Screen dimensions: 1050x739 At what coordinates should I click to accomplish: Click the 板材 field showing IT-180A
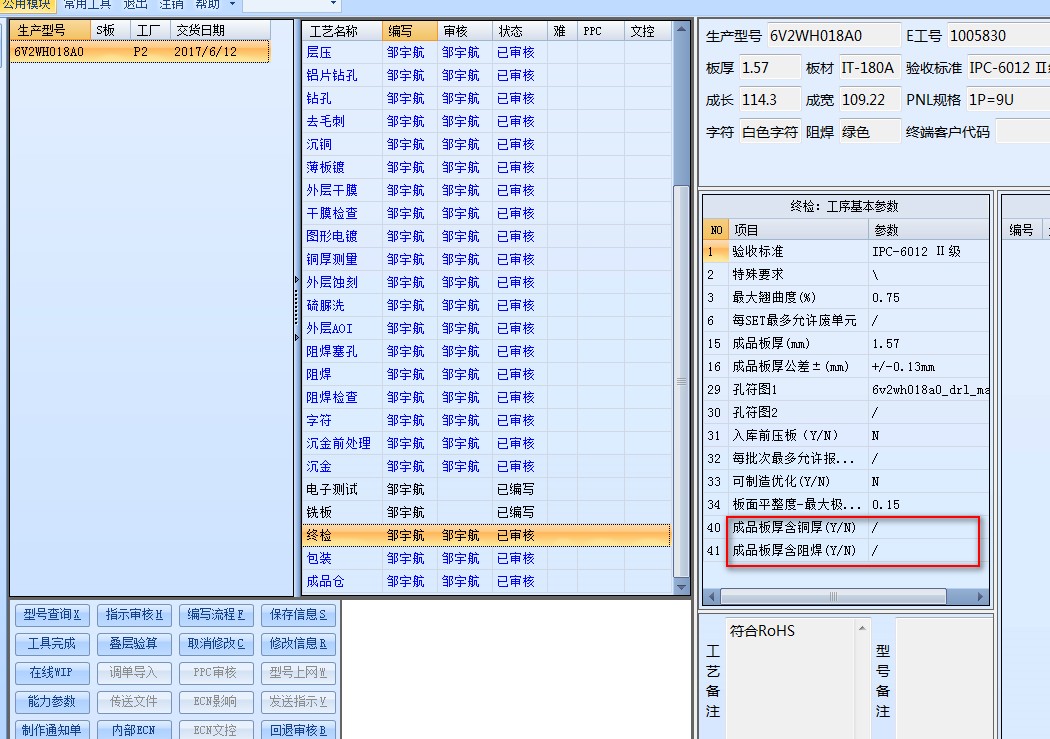869,68
